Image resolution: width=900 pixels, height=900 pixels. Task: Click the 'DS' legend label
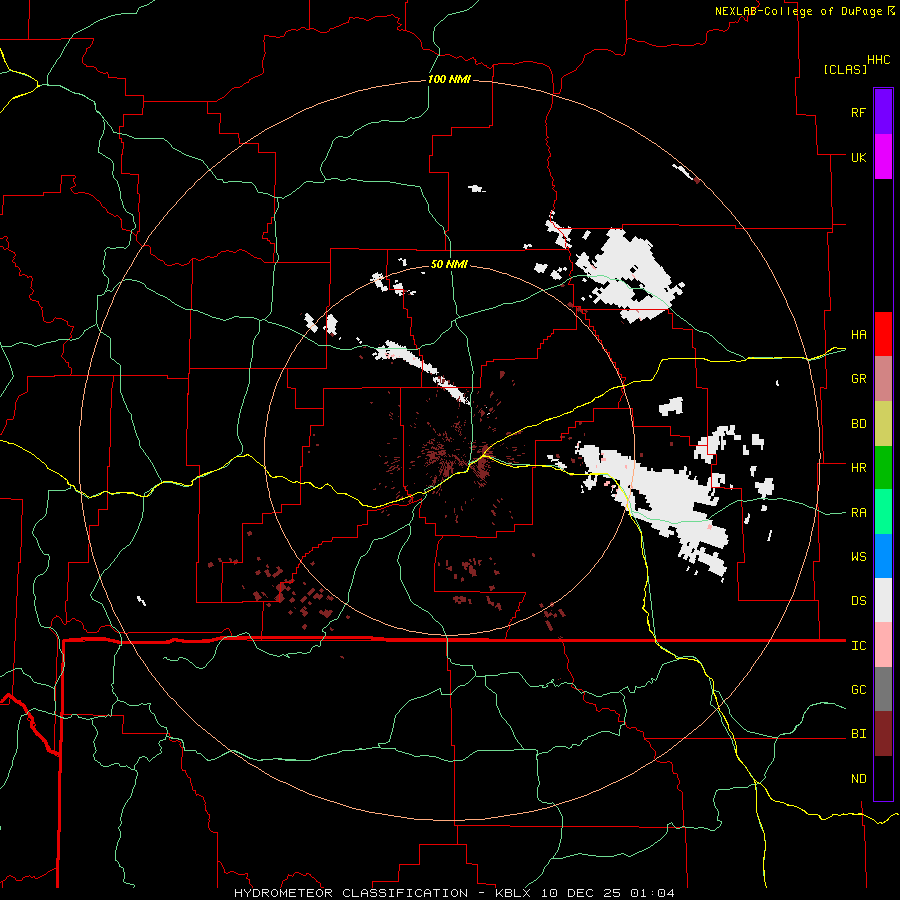[859, 601]
